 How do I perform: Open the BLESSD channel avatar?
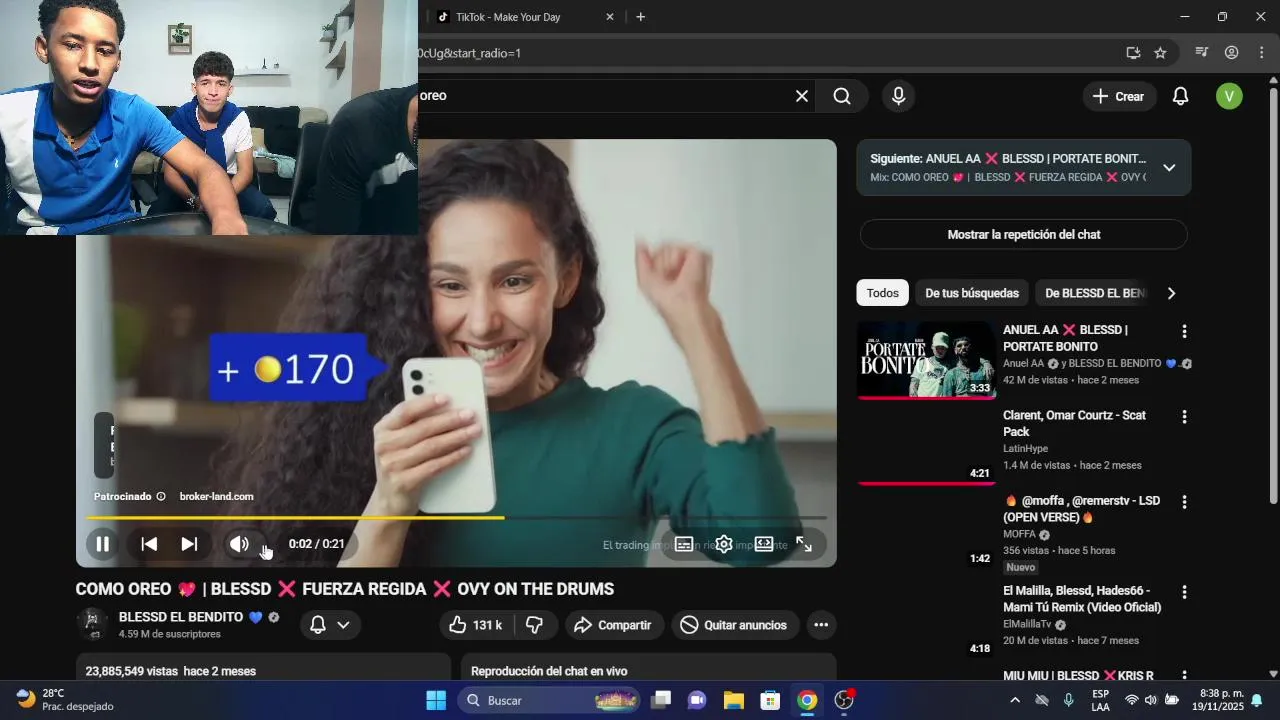[93, 625]
